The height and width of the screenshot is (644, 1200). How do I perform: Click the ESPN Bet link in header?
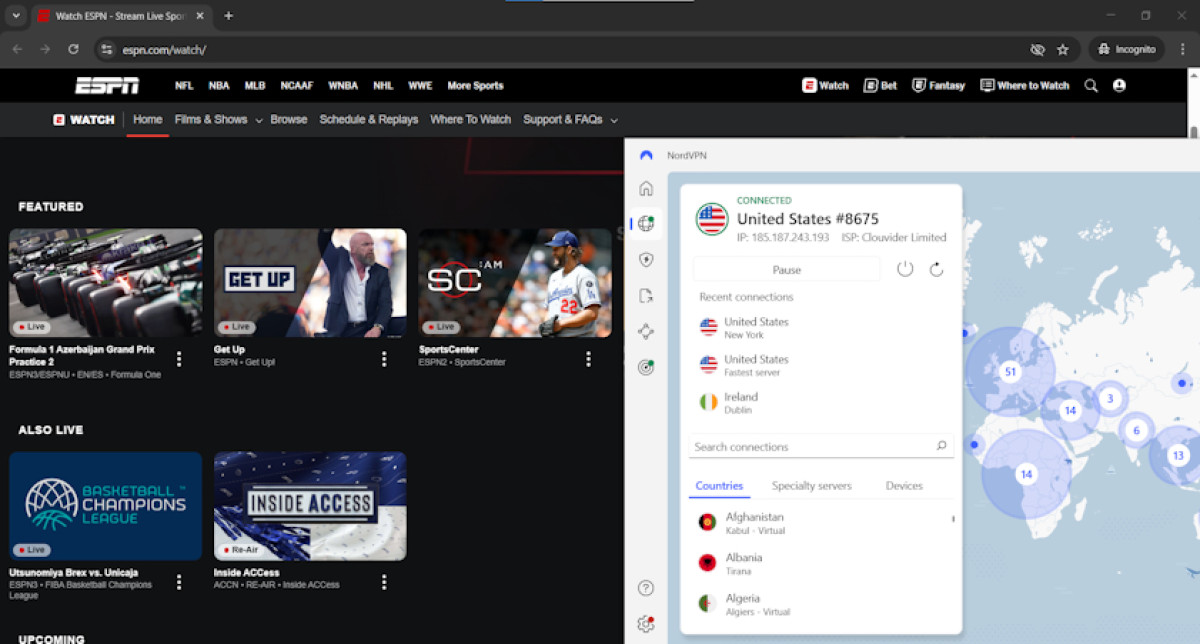[880, 86]
